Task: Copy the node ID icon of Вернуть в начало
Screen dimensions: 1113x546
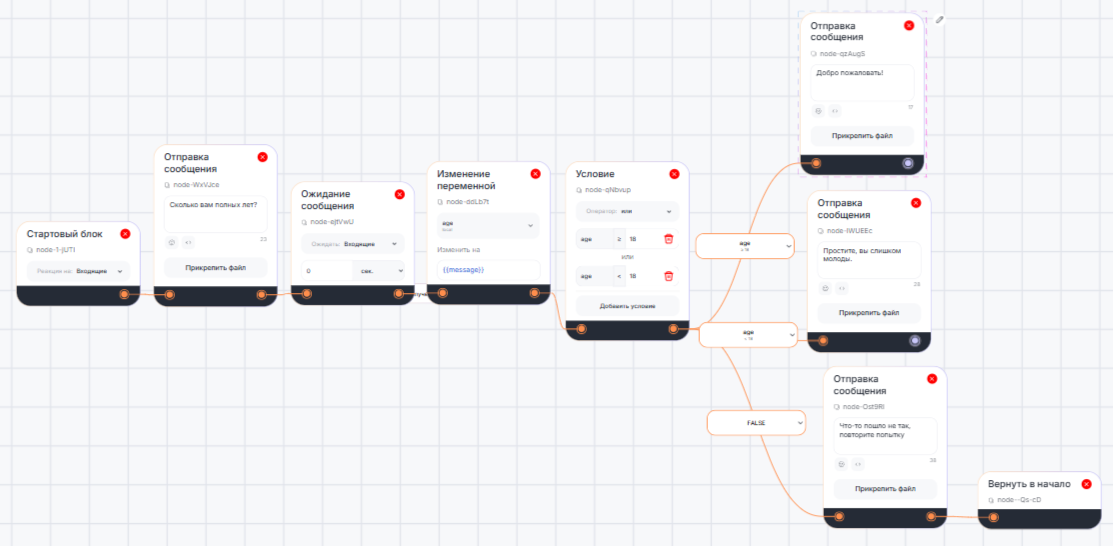Action: [x=991, y=499]
